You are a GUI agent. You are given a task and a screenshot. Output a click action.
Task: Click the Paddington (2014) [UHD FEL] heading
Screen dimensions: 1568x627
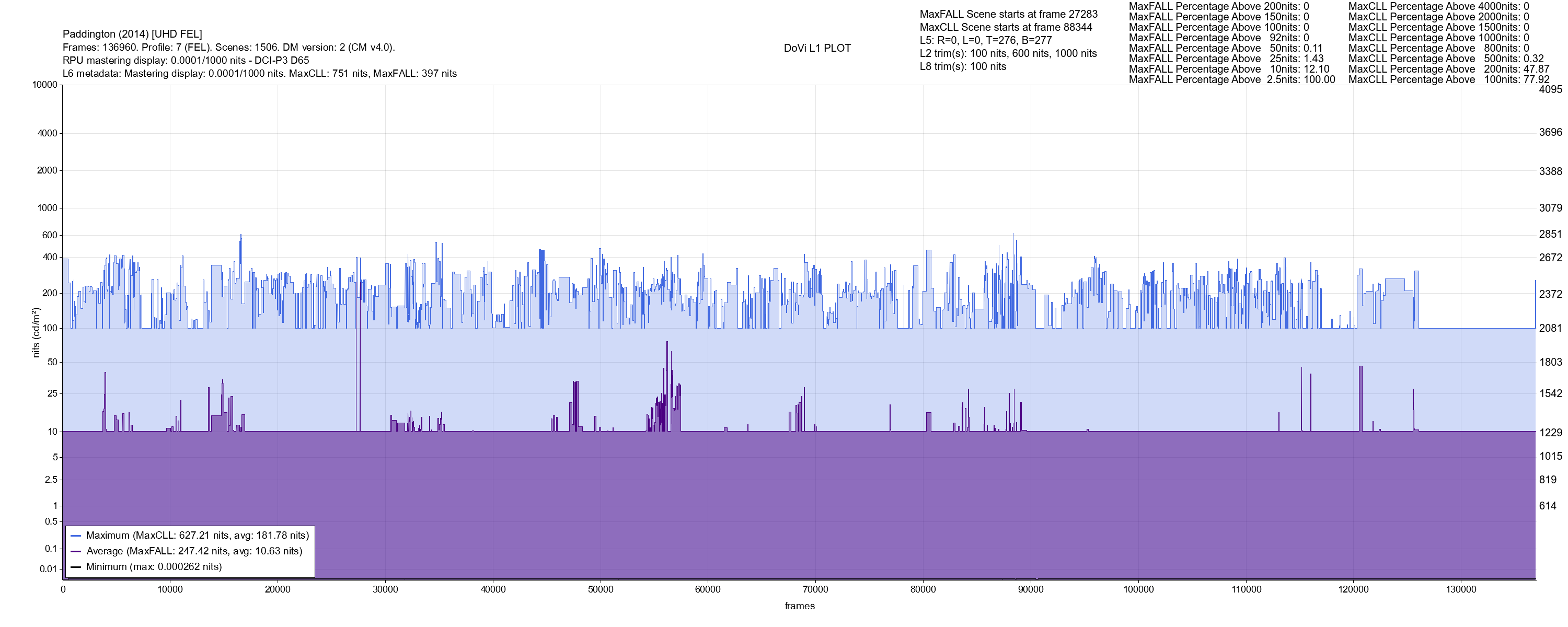coord(132,34)
